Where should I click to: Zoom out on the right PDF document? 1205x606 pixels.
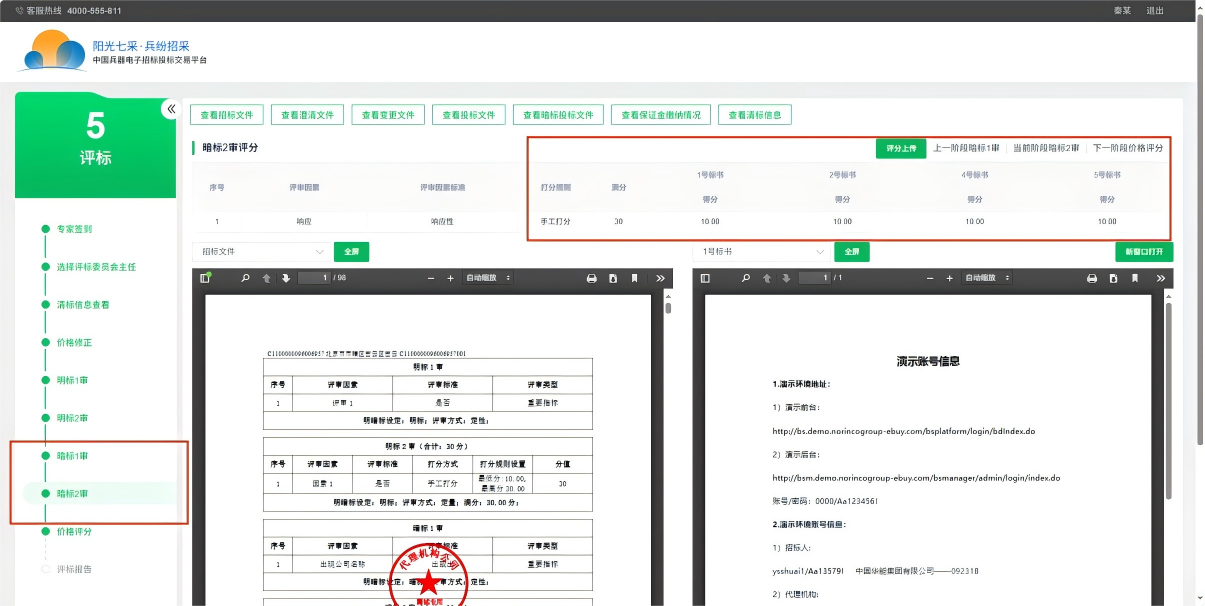click(x=930, y=278)
